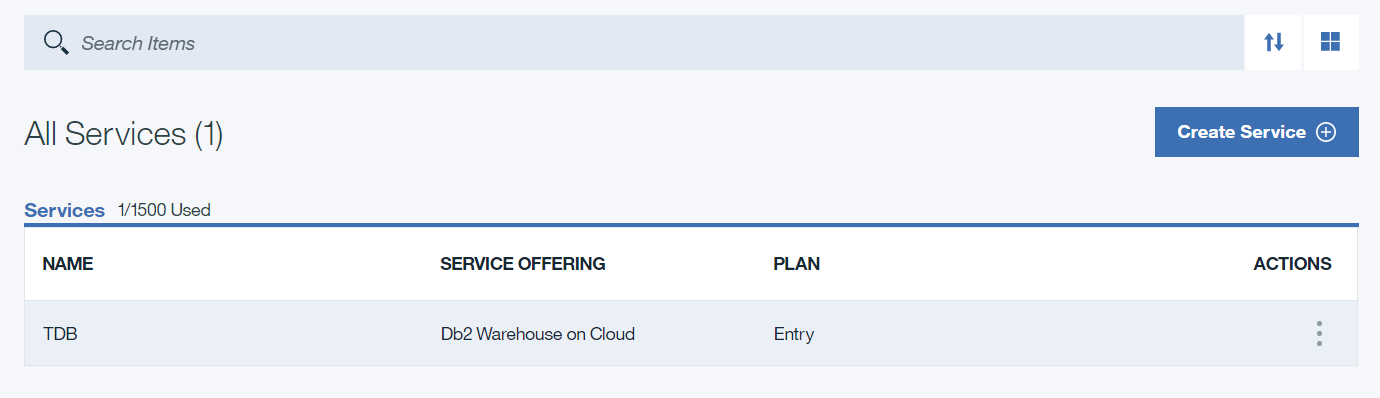Sort by the SERVICE OFFERING column header
Viewport: 1380px width, 398px height.
[x=522, y=264]
